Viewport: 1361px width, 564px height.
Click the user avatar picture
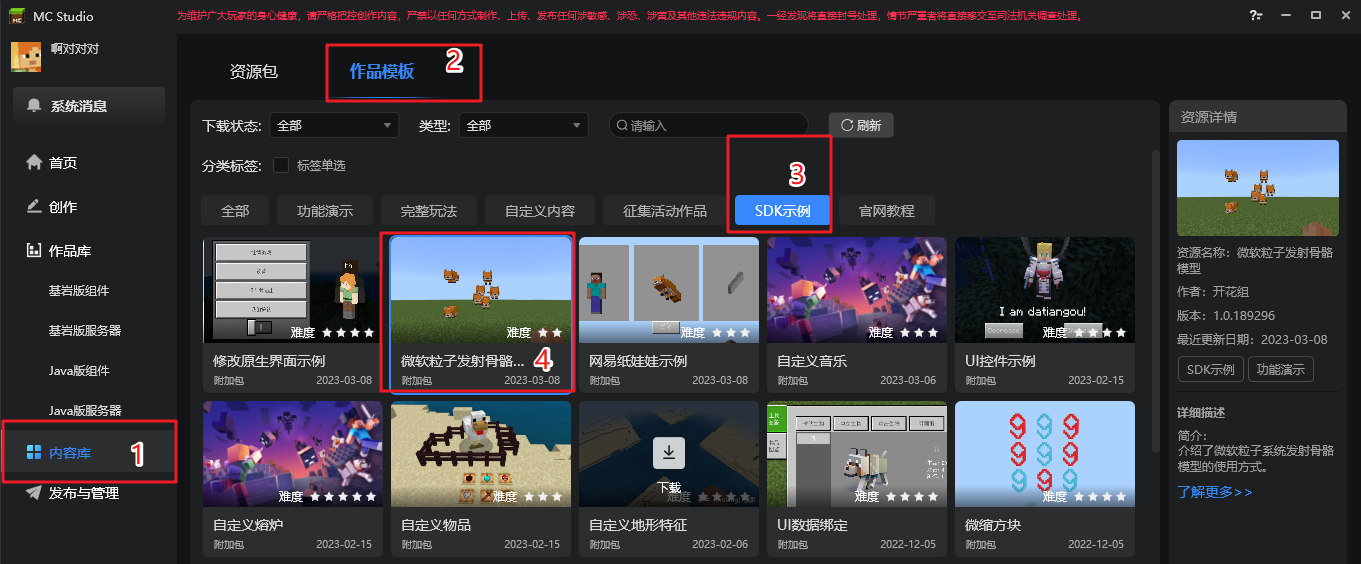click(26, 57)
